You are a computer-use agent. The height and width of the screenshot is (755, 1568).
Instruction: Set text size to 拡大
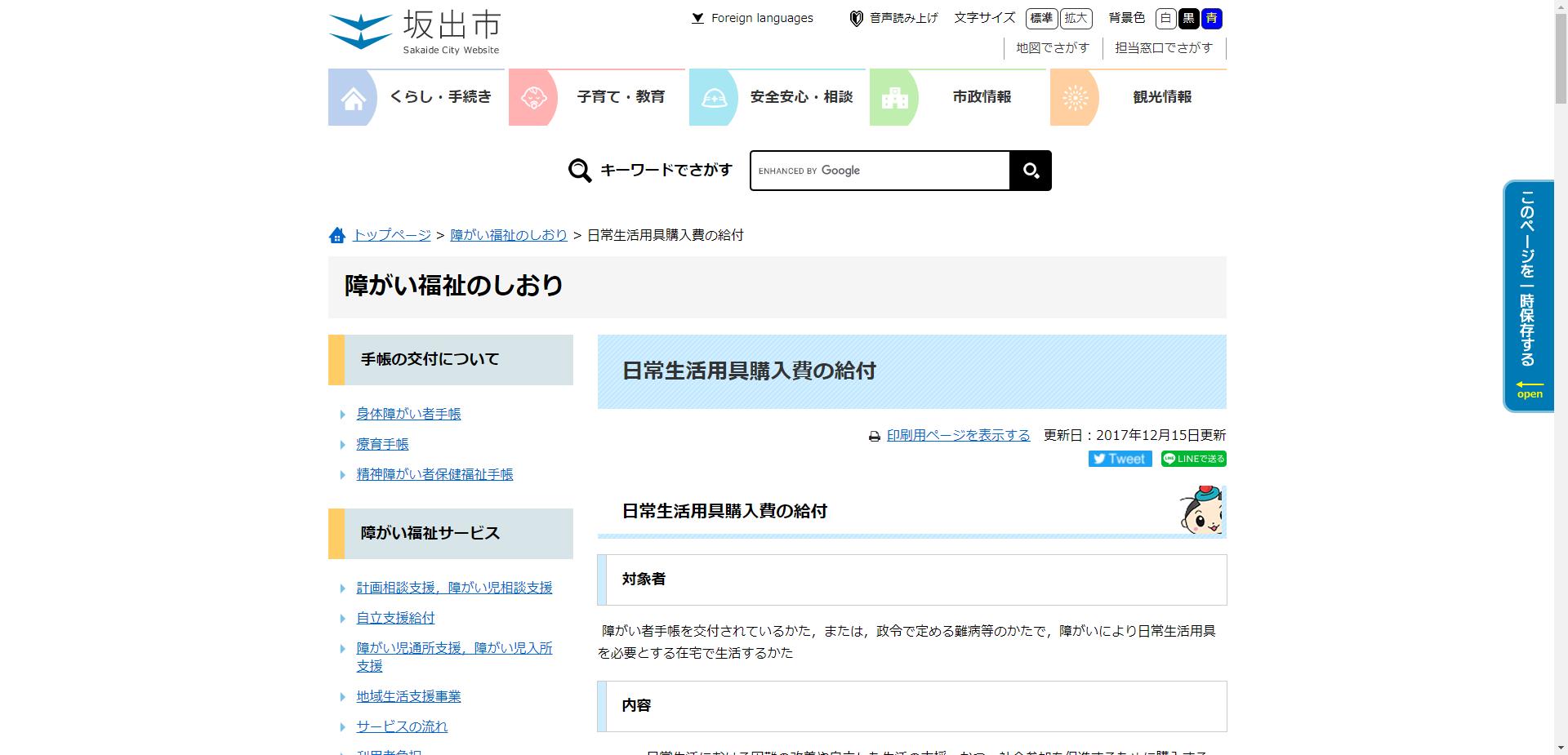(1076, 18)
